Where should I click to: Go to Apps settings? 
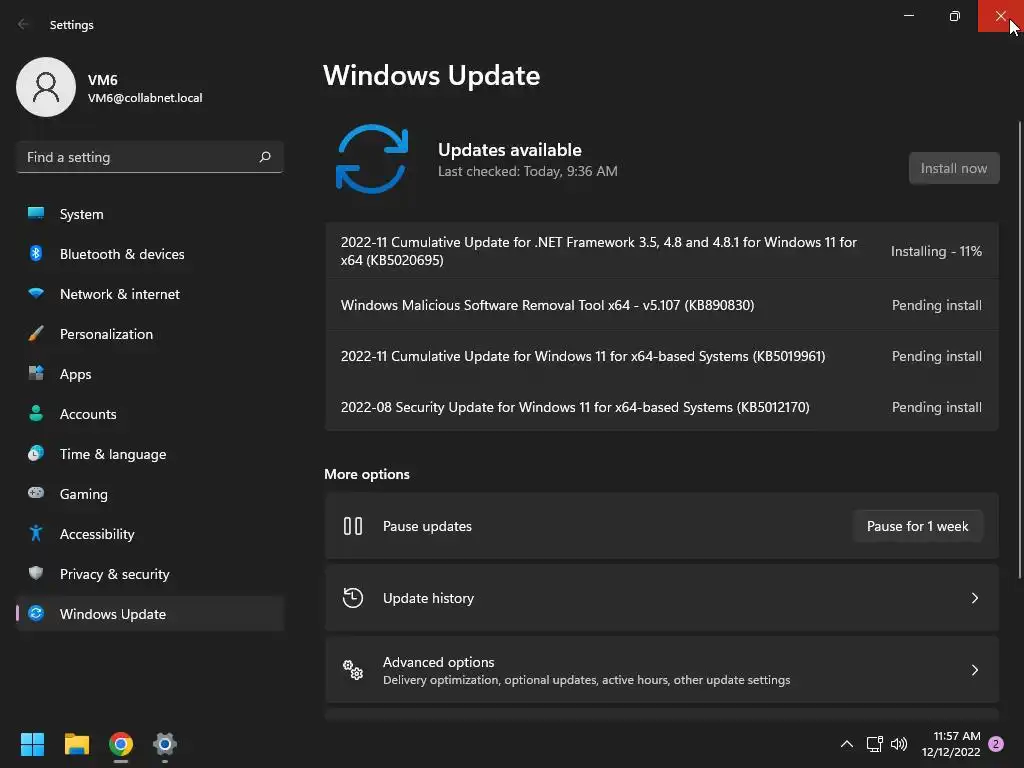pyautogui.click(x=150, y=374)
